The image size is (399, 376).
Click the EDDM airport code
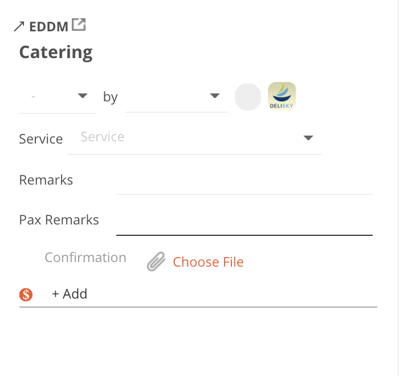click(49, 27)
